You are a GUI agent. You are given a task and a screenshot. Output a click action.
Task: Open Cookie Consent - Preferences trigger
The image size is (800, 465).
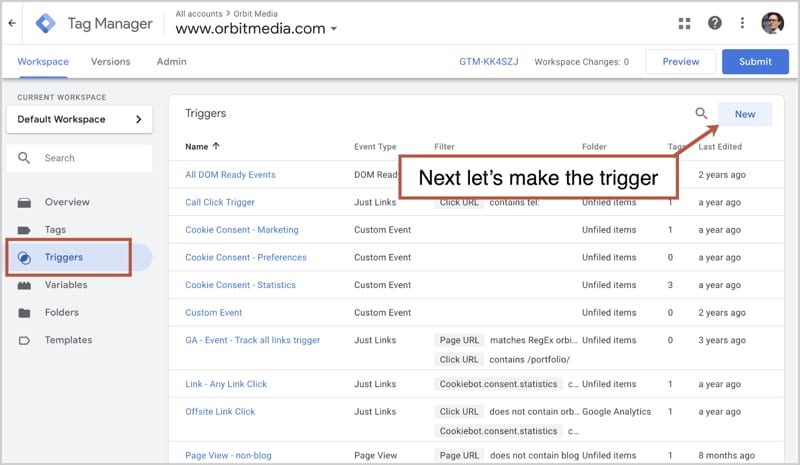246,257
